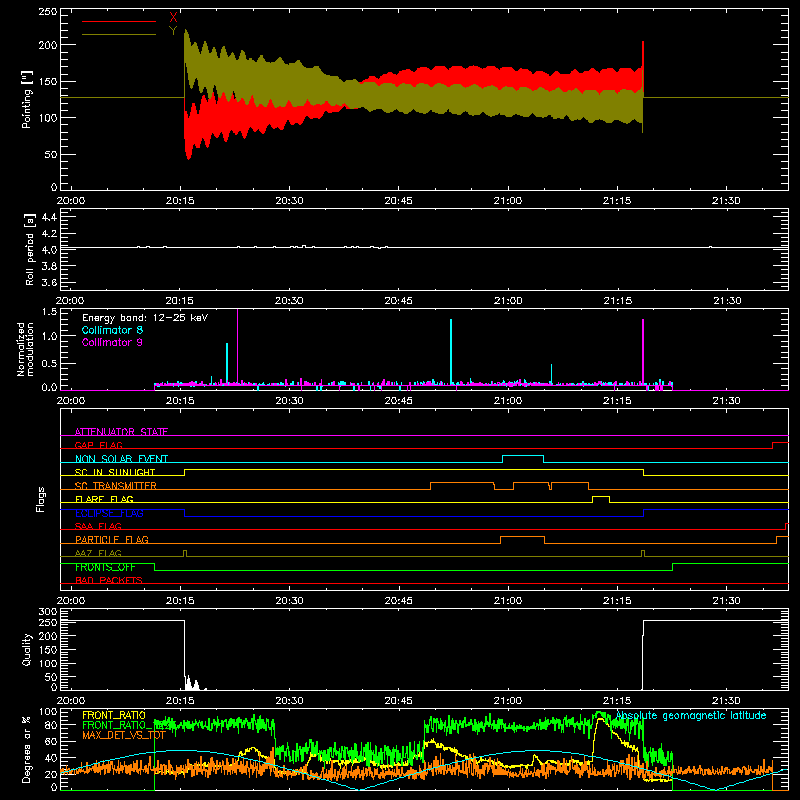This screenshot has width=800, height=800.
Task: Click the tall cyan spike near 20:52
Action: point(451,351)
